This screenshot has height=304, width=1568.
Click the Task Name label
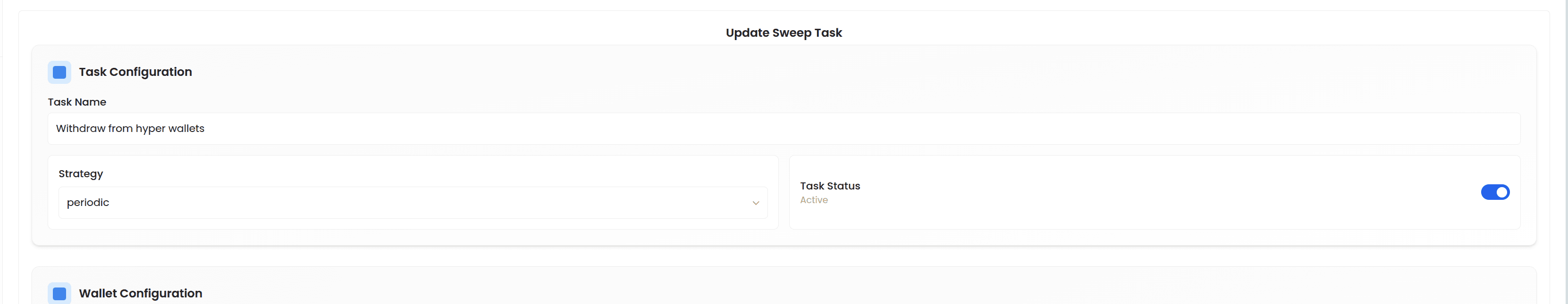(76, 102)
